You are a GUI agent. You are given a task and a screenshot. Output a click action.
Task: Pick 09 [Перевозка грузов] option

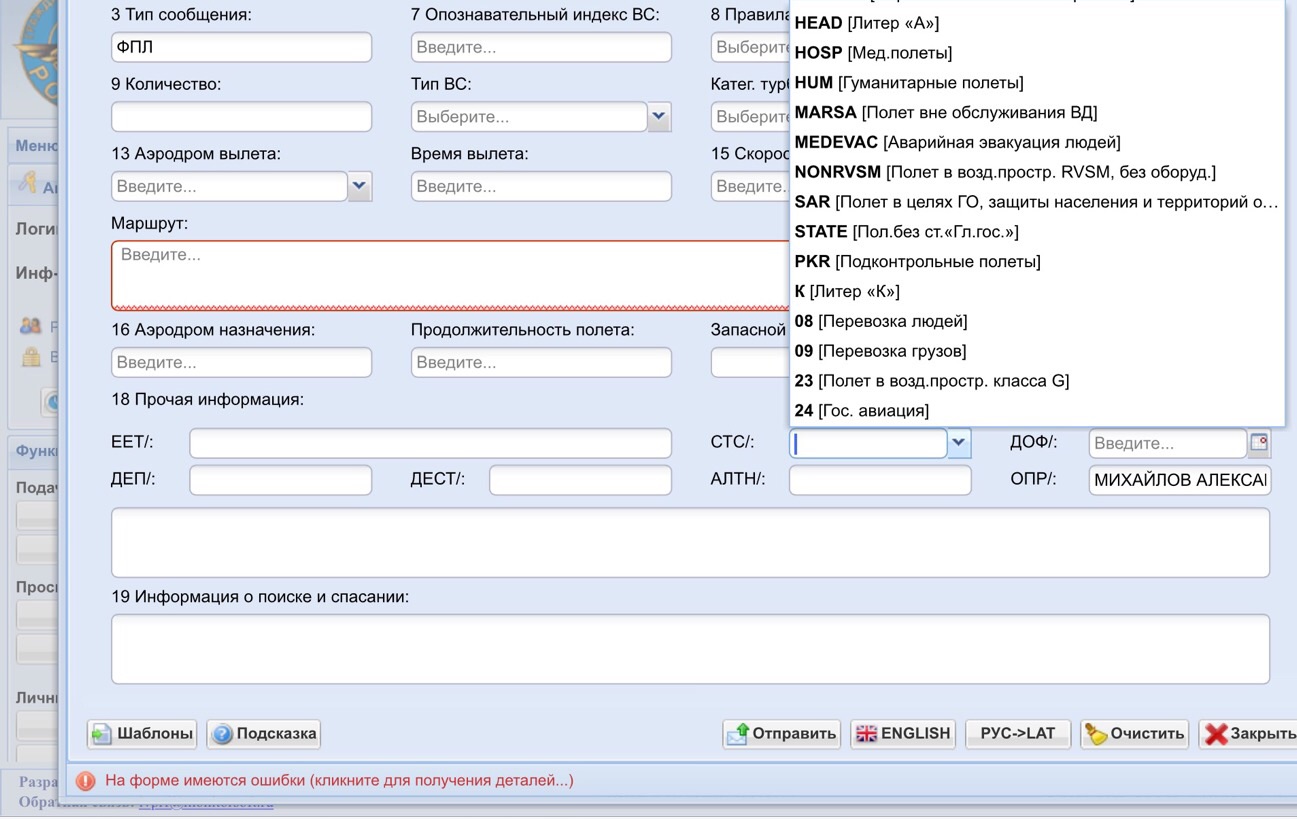[880, 351]
